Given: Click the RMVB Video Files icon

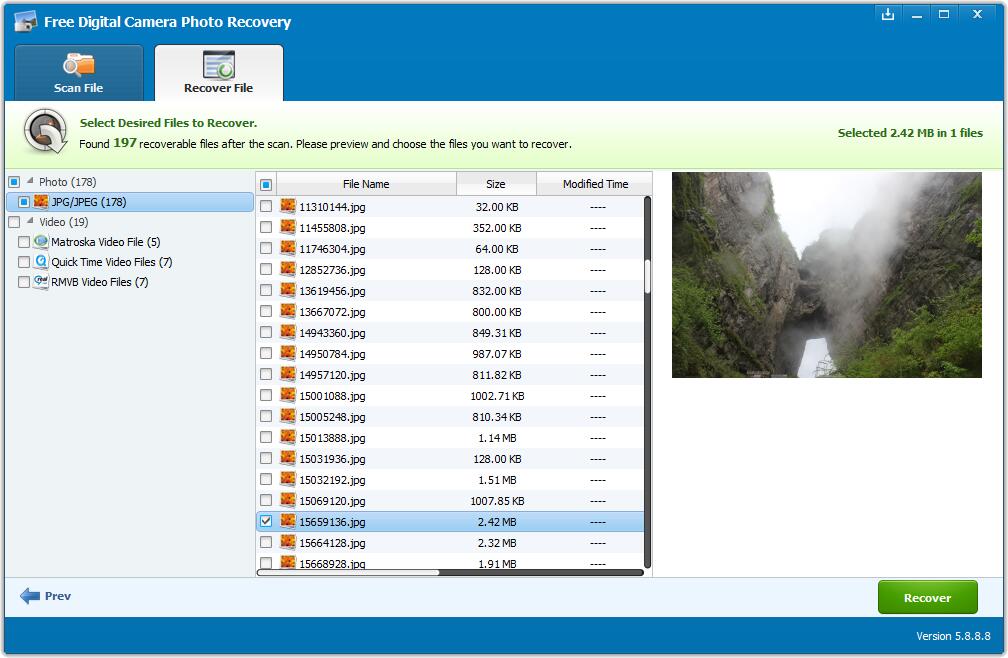Looking at the screenshot, I should pos(41,281).
